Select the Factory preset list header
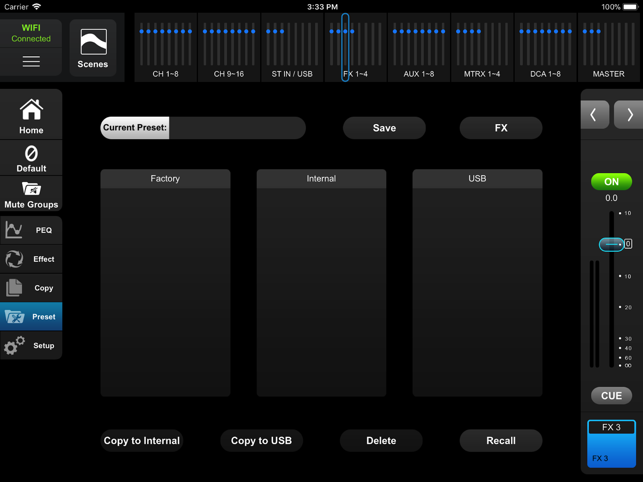 click(x=165, y=179)
